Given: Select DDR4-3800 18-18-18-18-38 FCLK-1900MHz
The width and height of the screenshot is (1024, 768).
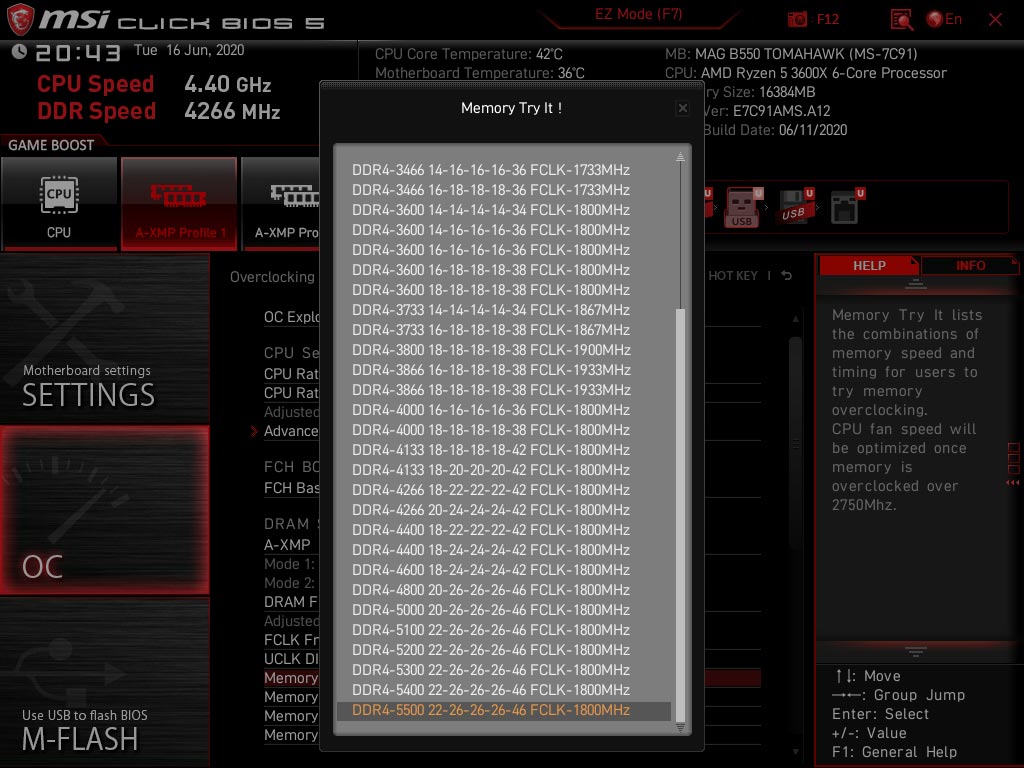Looking at the screenshot, I should (x=490, y=350).
